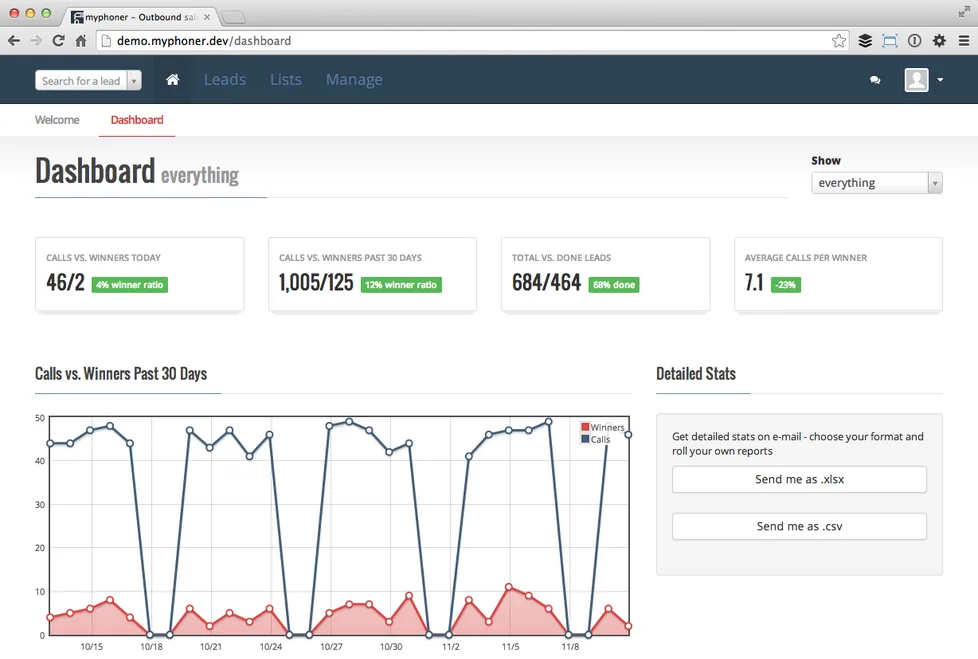Expand the lead search dropdown arrow
This screenshot has width=978, height=659.
pos(134,80)
